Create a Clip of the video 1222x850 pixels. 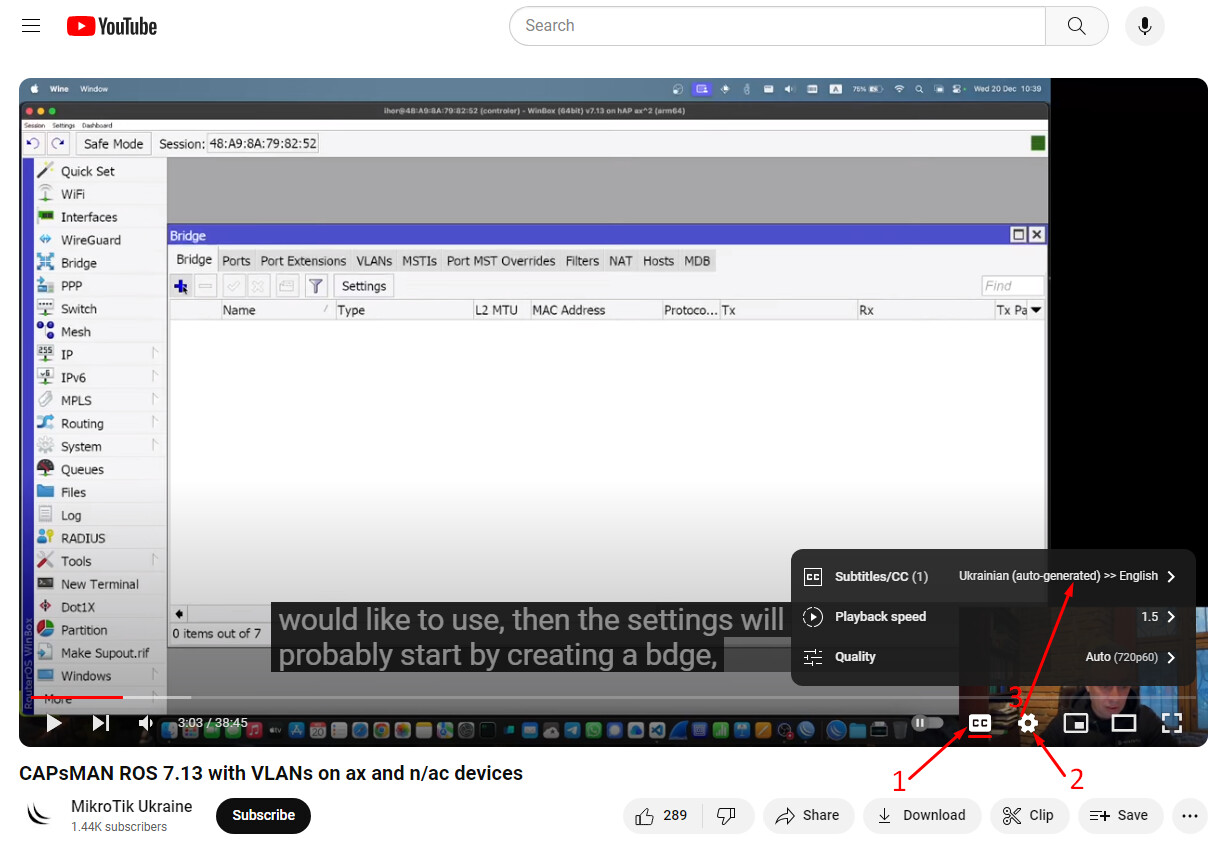1029,815
